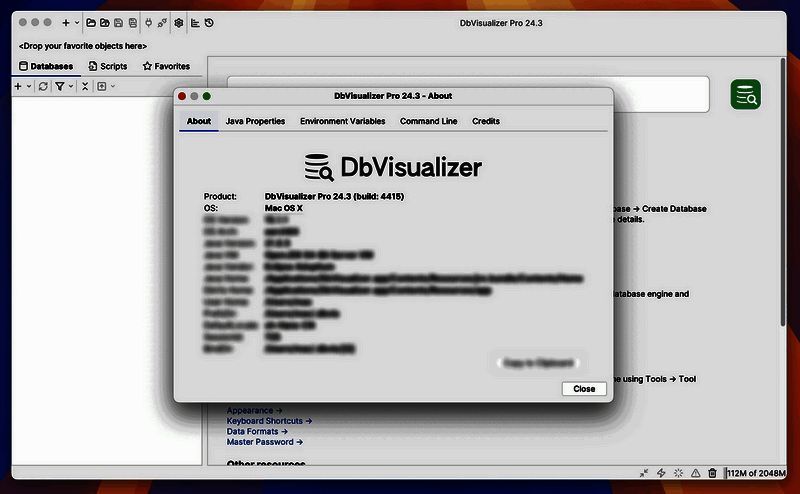Viewport: 800px width, 494px height.
Task: Click the spinner activity icon in status bar
Action: [678, 473]
